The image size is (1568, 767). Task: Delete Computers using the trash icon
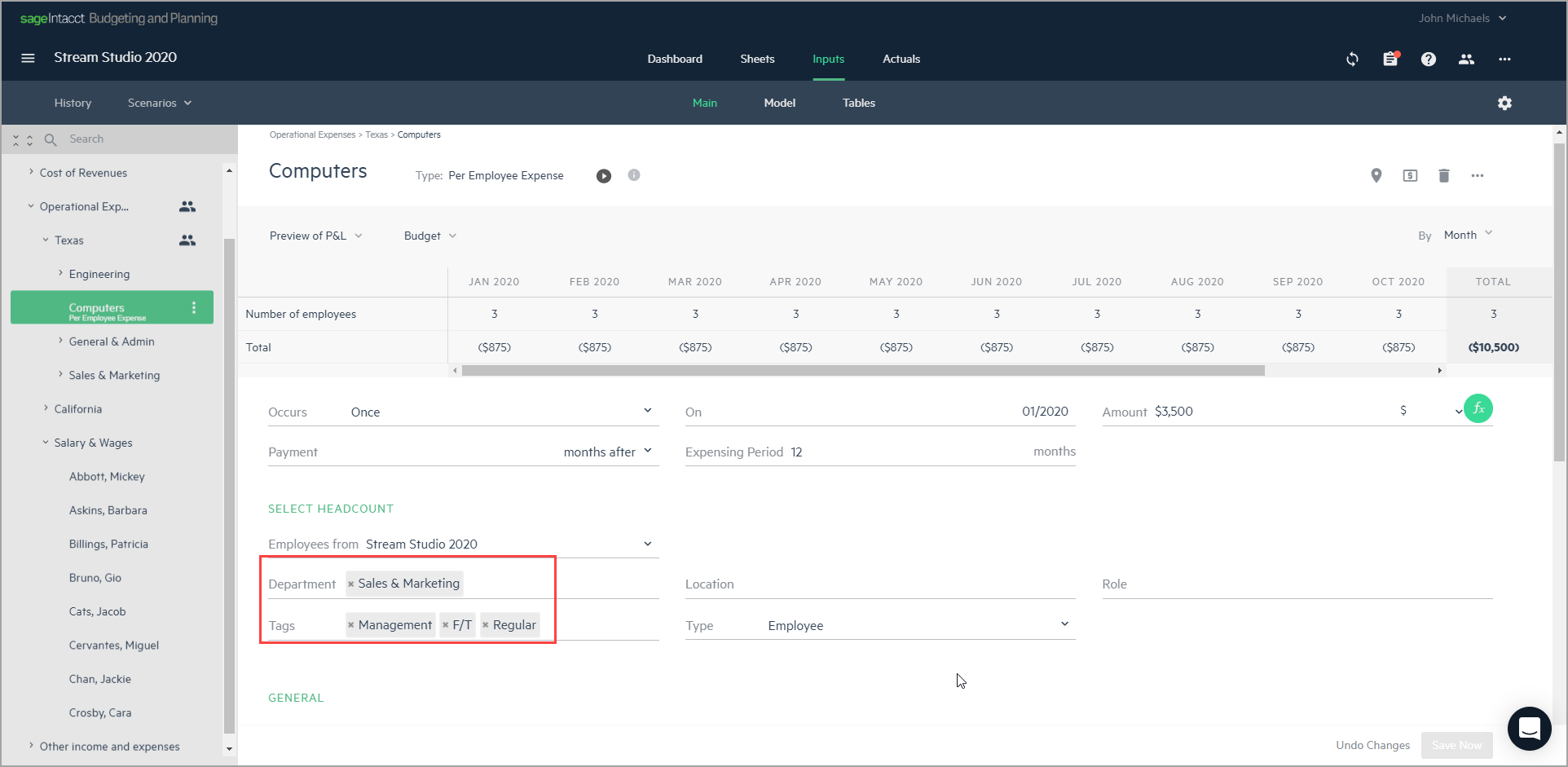1444,175
